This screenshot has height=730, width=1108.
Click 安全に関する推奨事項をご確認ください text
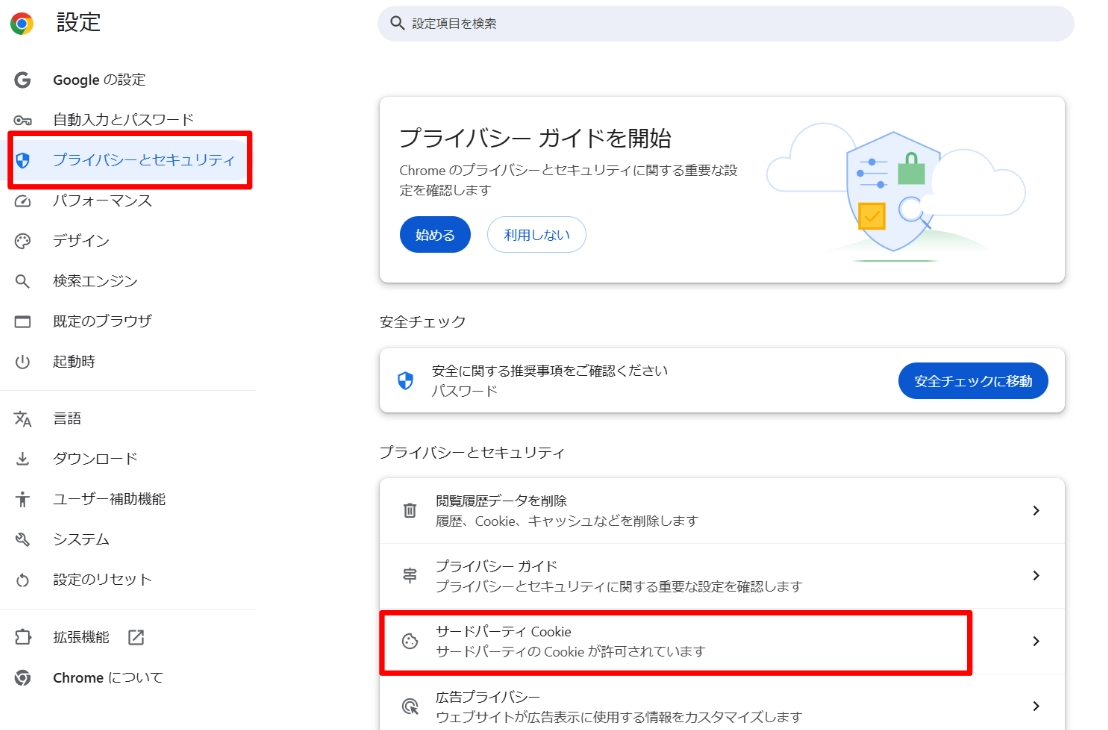pos(550,371)
